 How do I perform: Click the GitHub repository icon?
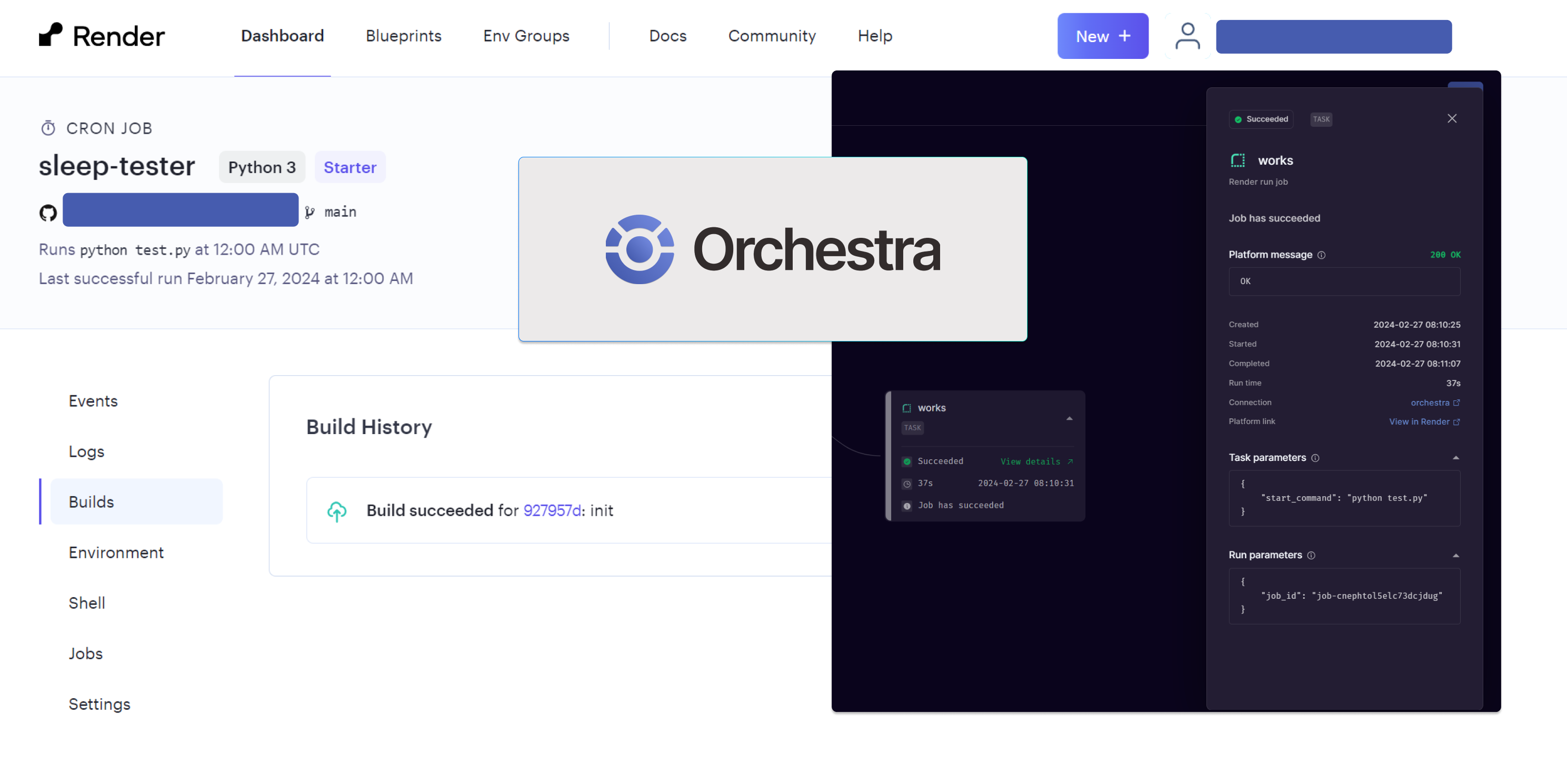pyautogui.click(x=48, y=212)
